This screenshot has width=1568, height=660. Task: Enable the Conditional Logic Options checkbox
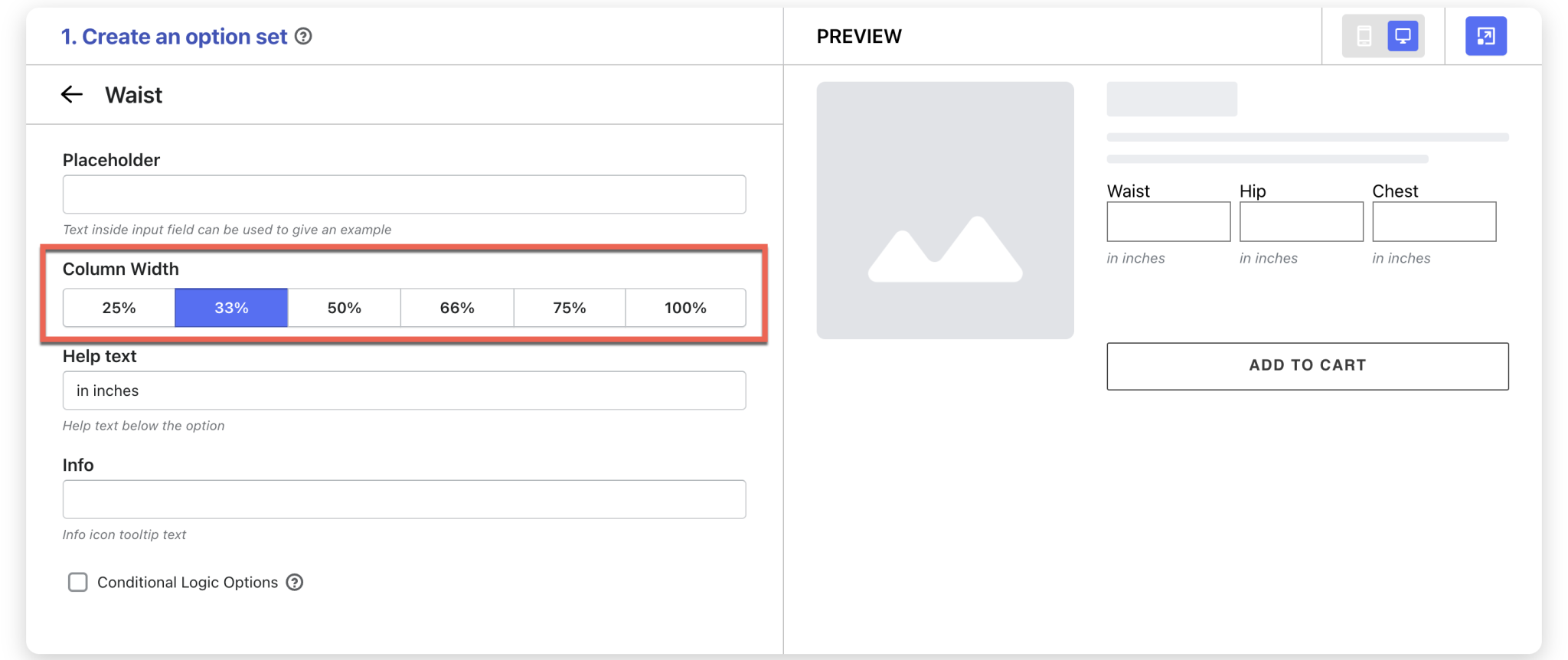click(x=78, y=583)
